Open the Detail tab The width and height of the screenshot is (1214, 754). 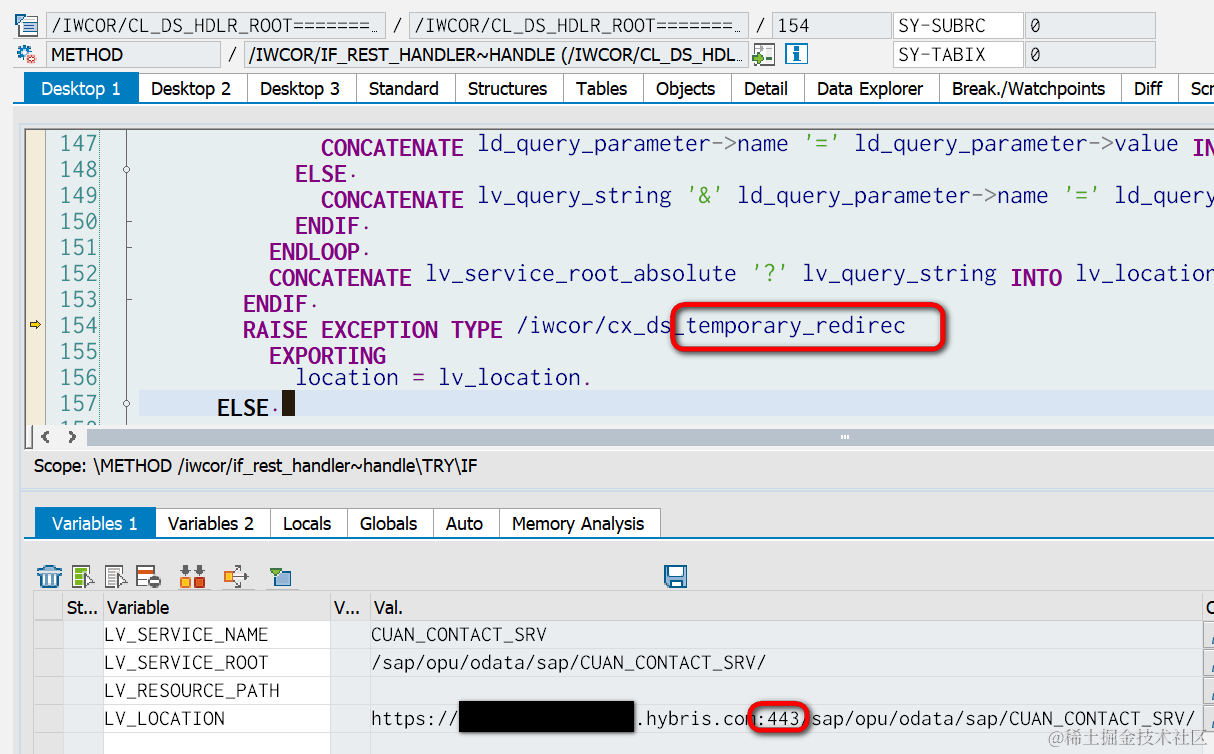point(766,88)
